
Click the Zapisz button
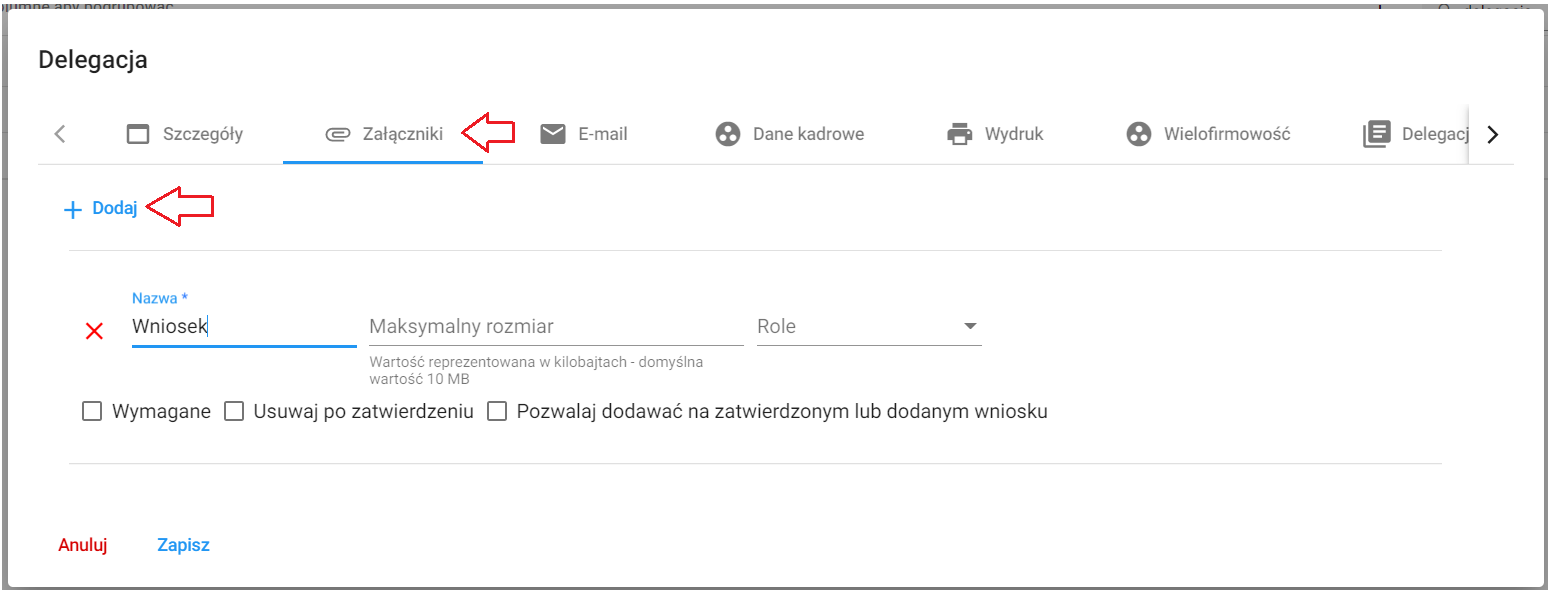[183, 545]
